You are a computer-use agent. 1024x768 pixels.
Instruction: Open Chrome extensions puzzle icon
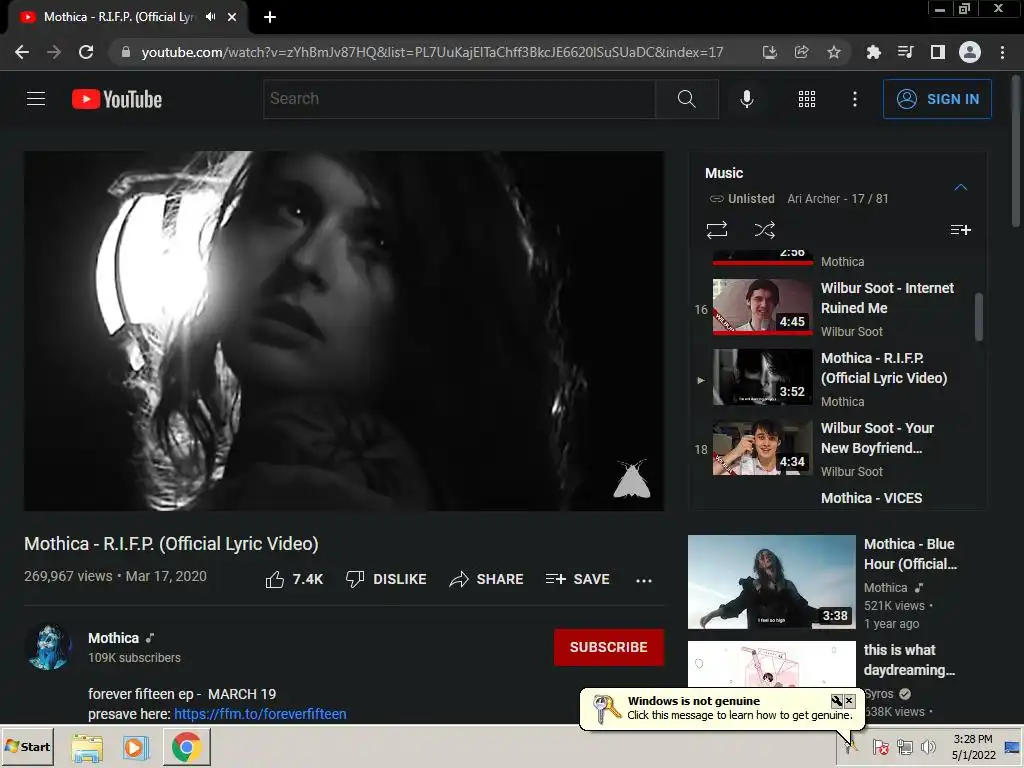point(873,52)
